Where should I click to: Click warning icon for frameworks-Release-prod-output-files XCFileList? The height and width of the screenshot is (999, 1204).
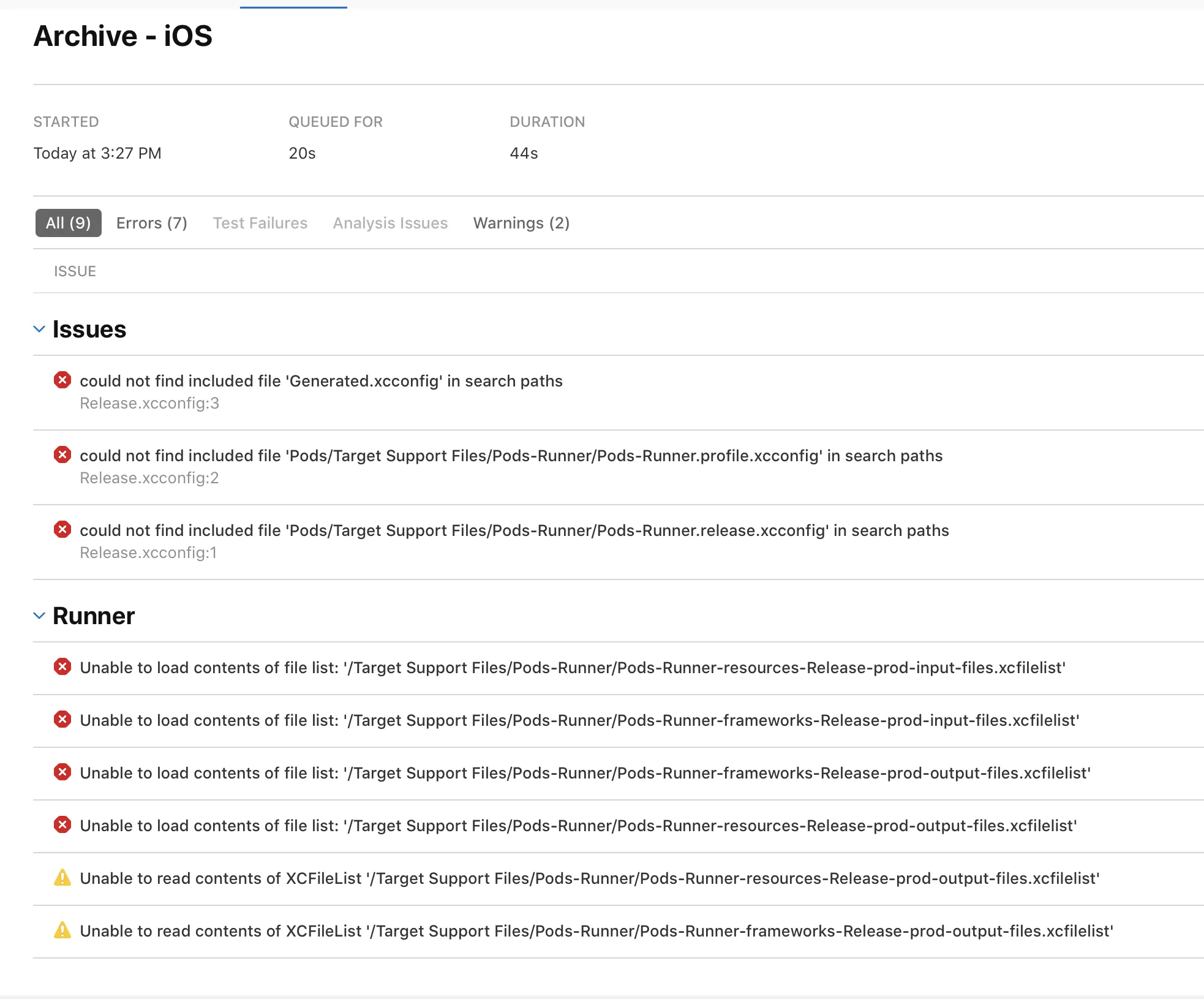62,930
